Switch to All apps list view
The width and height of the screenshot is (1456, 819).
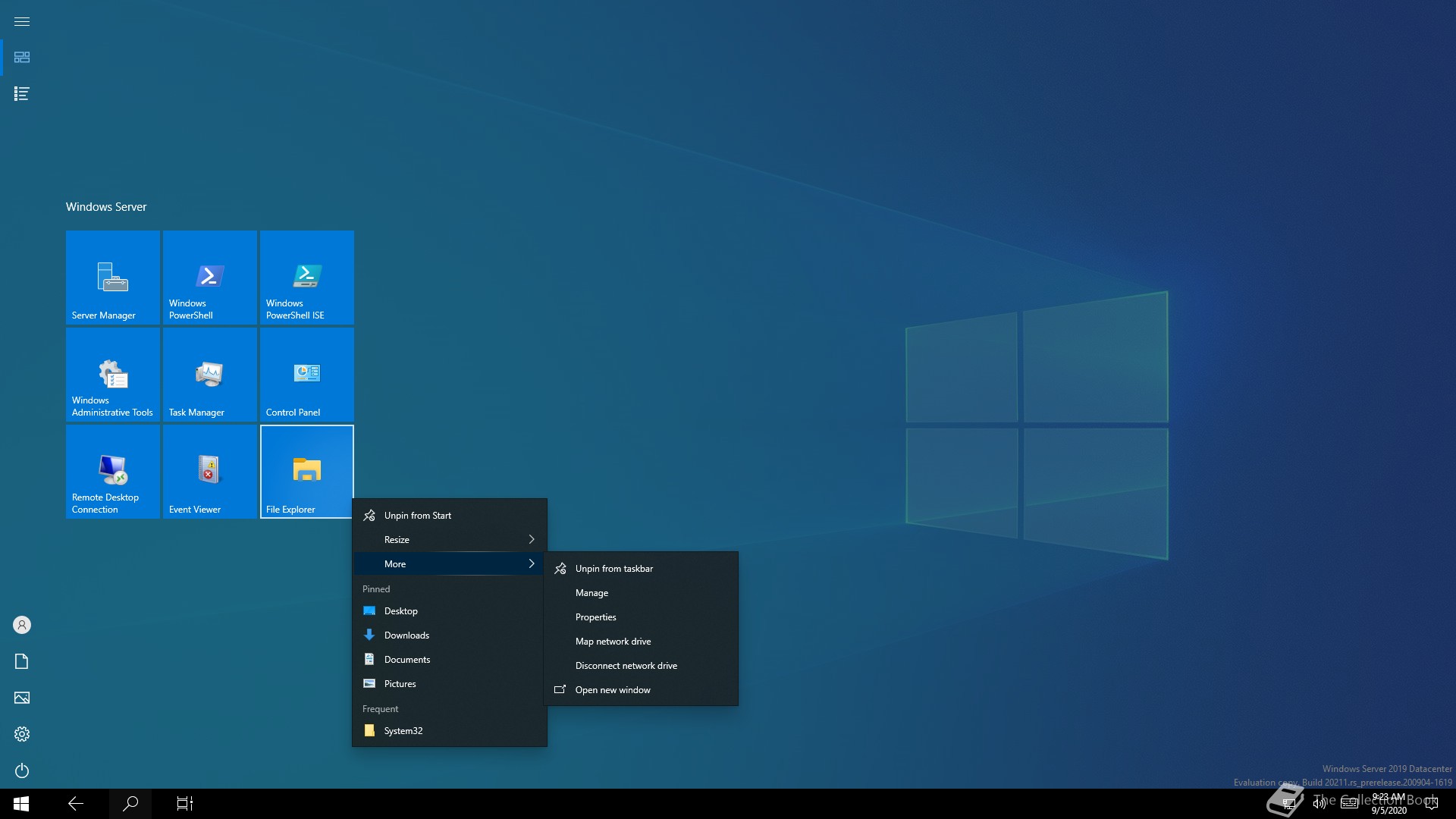click(x=22, y=94)
